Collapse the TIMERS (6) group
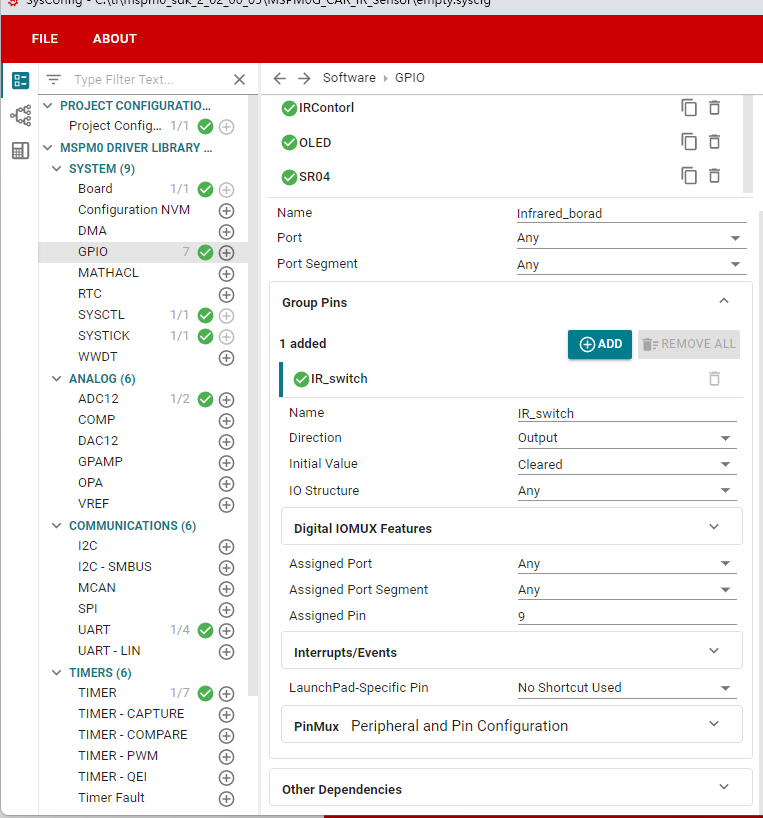The width and height of the screenshot is (763, 818). point(57,672)
